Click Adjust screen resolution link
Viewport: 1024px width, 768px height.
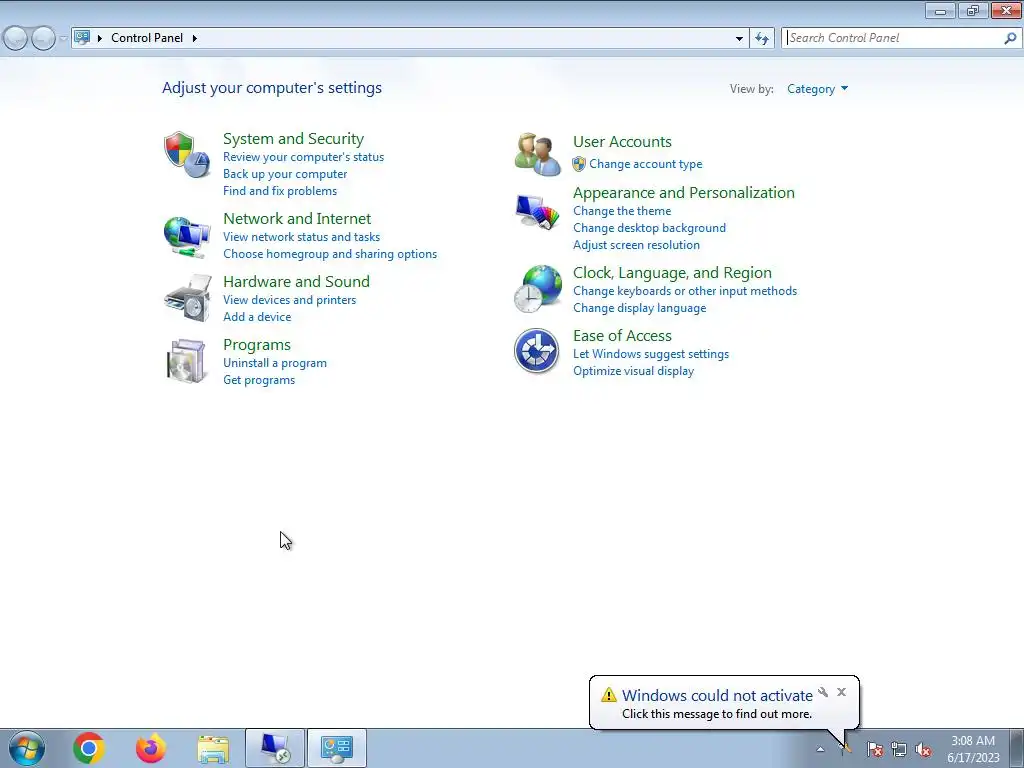(636, 245)
